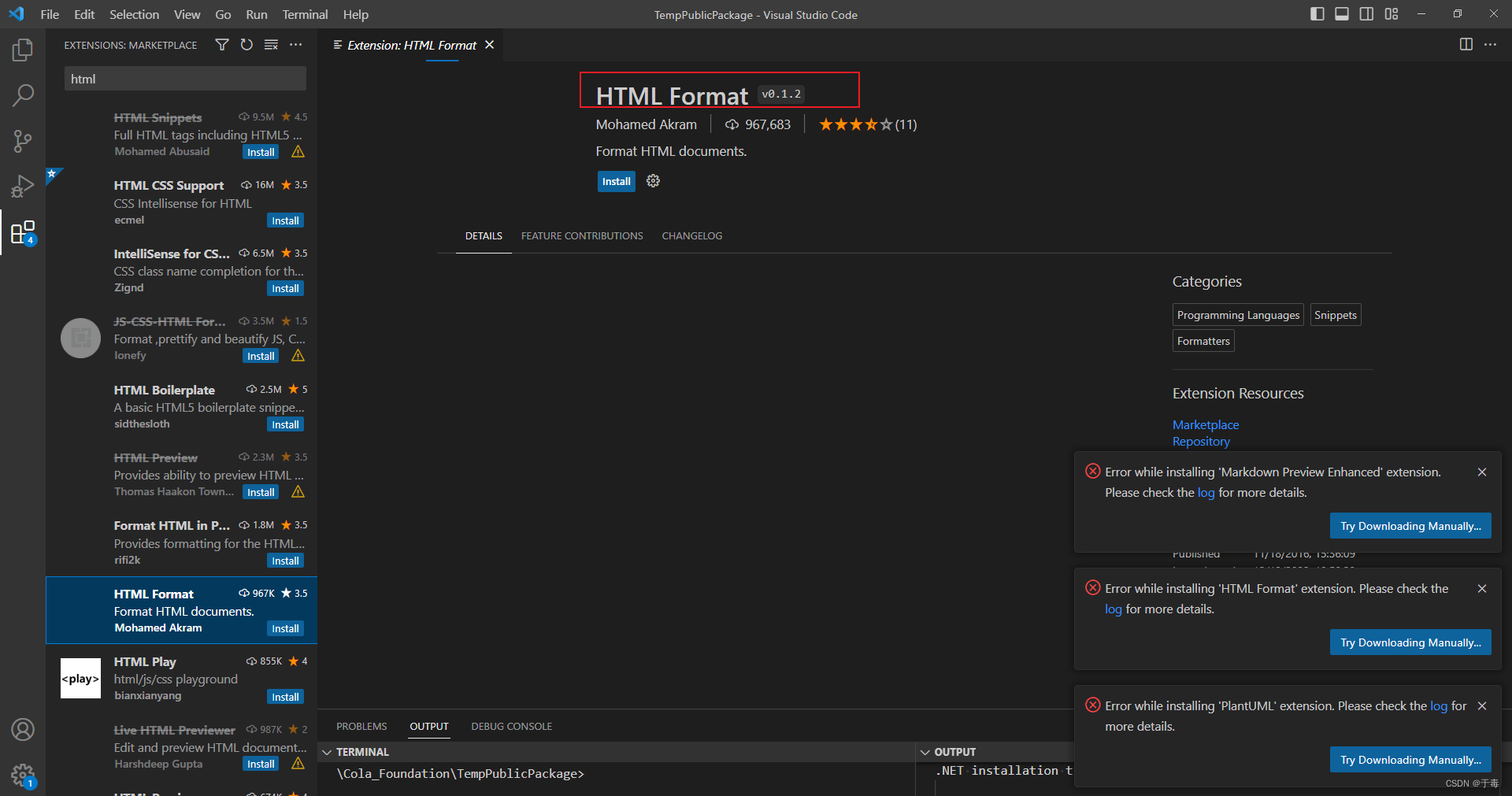Split the editor to the right
The height and width of the screenshot is (796, 1512).
pos(1466,45)
